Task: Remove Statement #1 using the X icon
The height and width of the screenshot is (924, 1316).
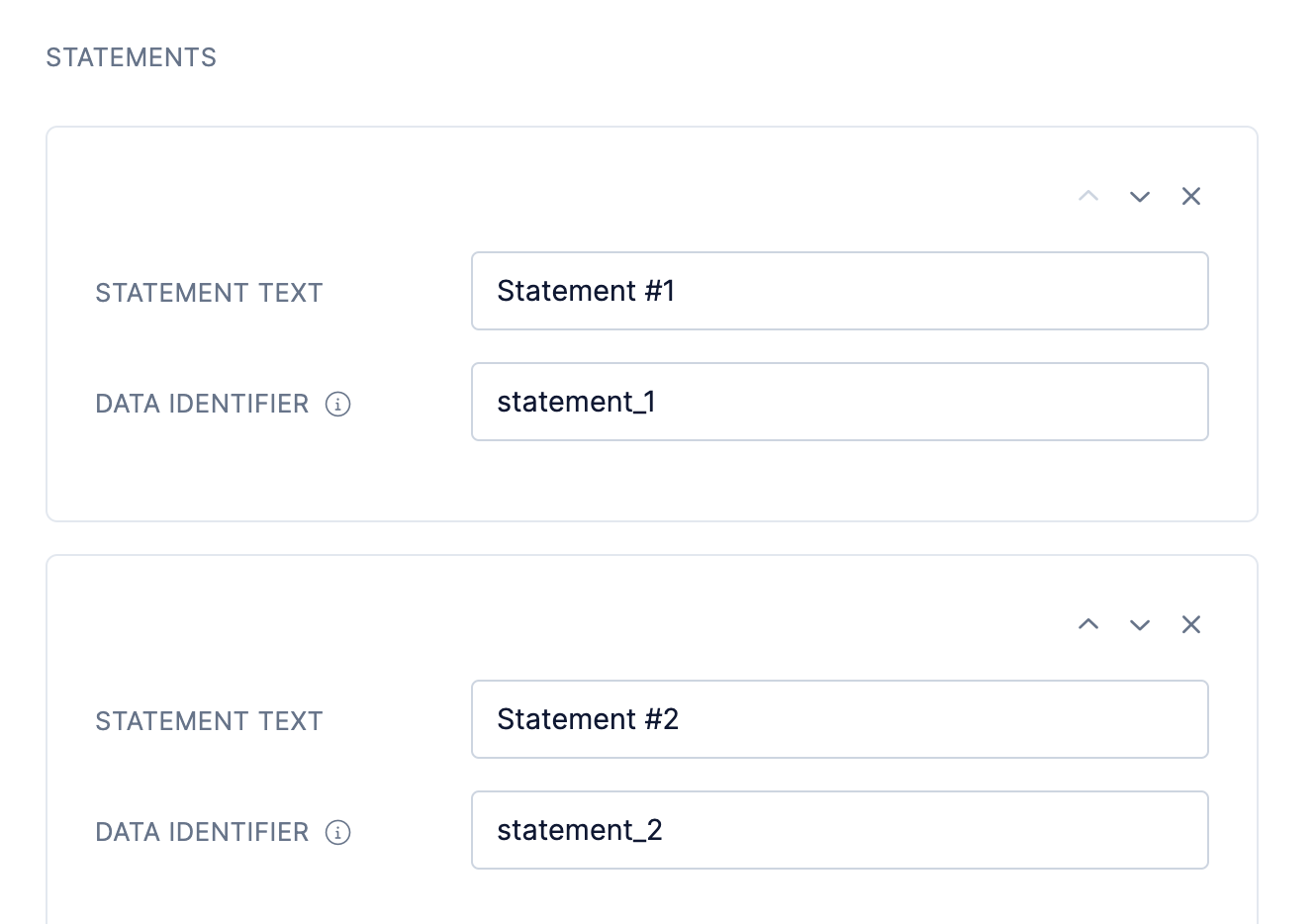Action: pyautogui.click(x=1191, y=197)
